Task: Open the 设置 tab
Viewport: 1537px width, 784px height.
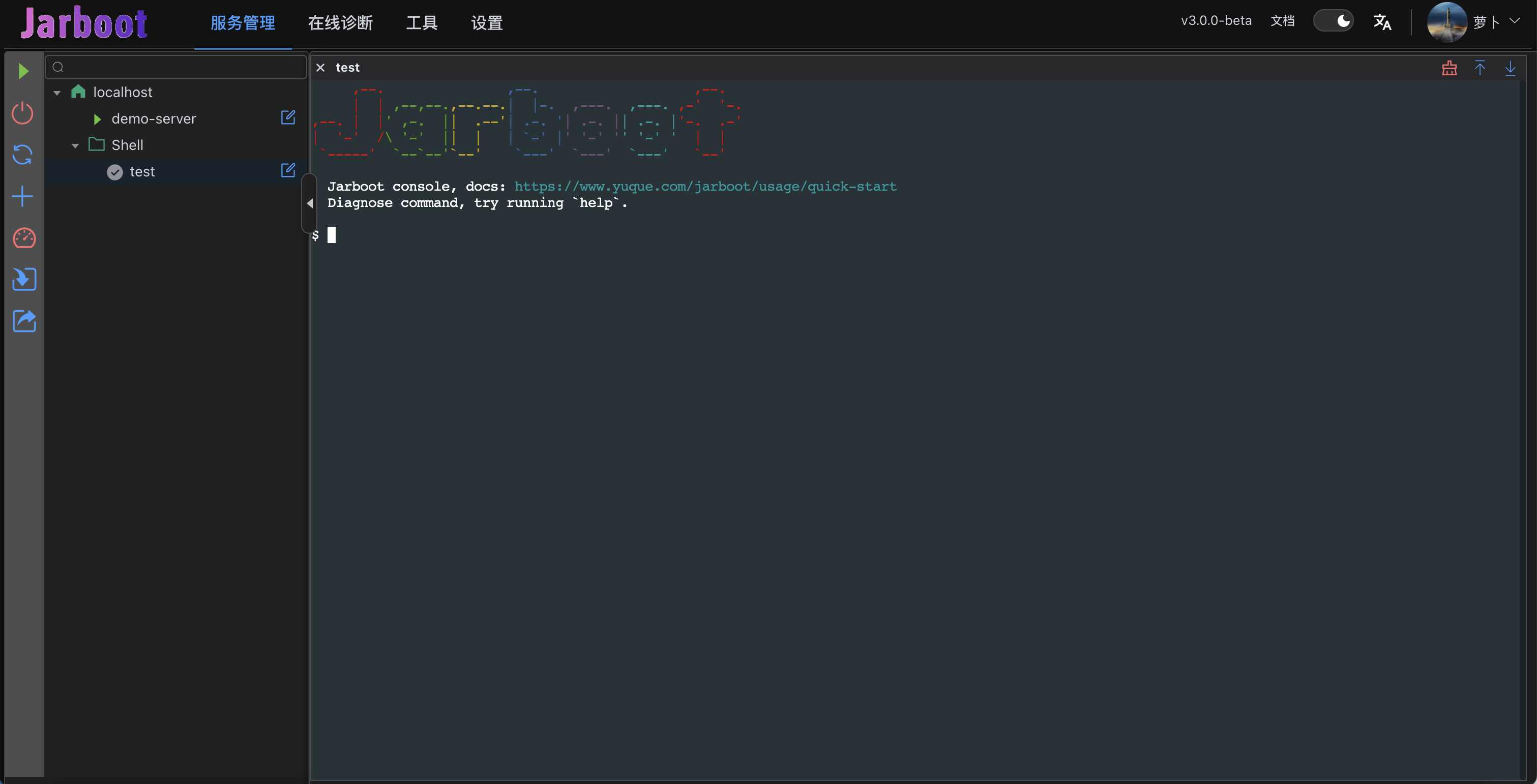Action: 487,23
